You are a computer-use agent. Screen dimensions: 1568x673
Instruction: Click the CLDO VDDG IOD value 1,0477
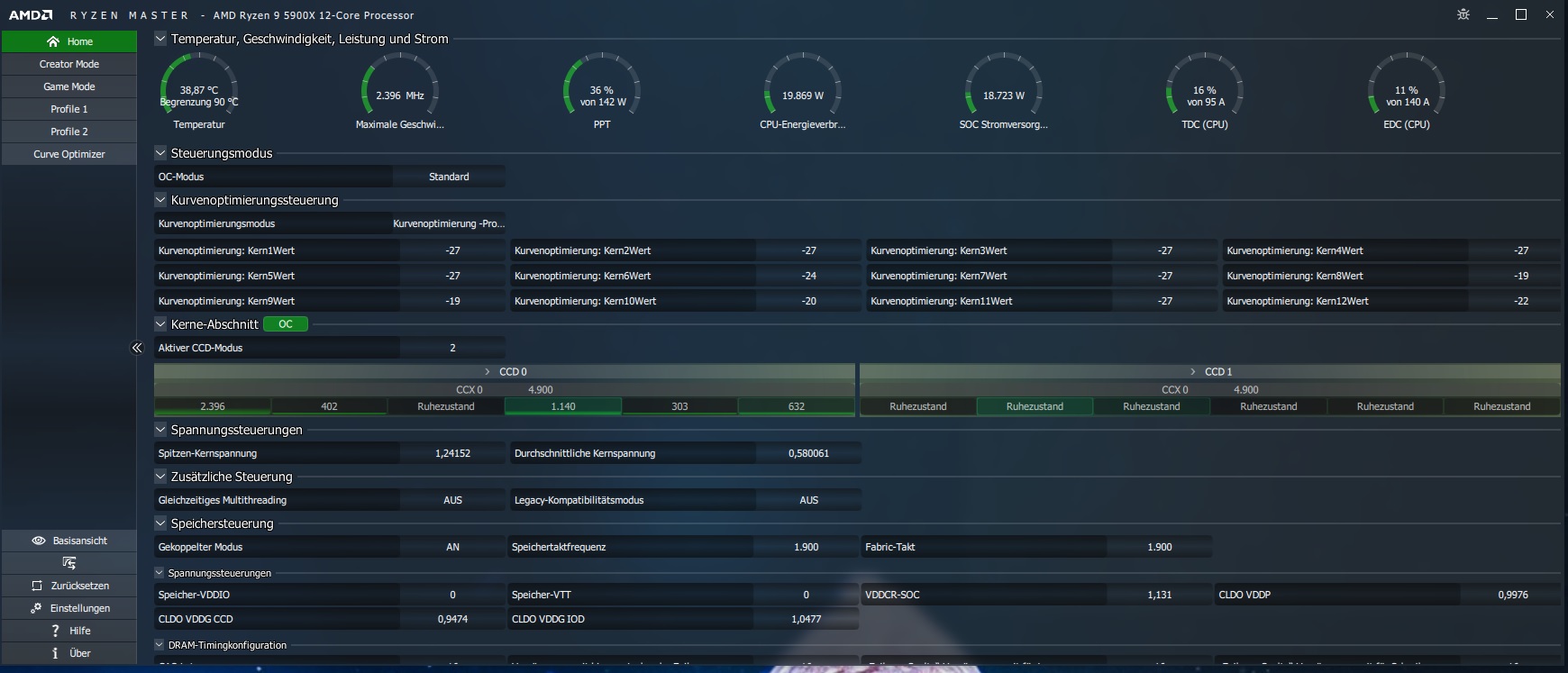[x=807, y=619]
